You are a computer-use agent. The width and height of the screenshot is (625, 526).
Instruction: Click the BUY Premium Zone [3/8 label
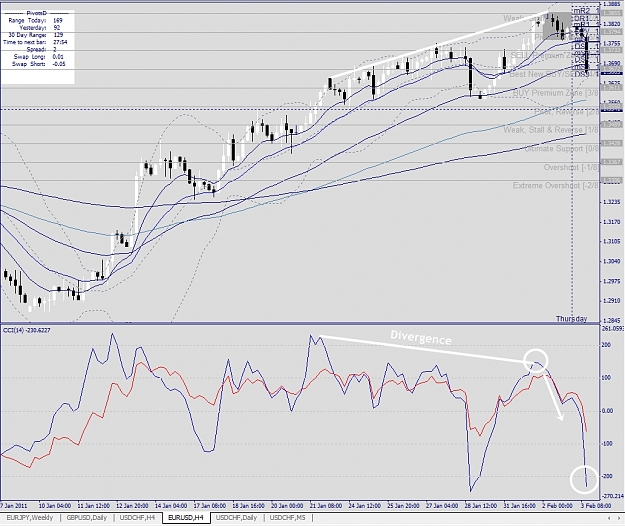tap(556, 93)
